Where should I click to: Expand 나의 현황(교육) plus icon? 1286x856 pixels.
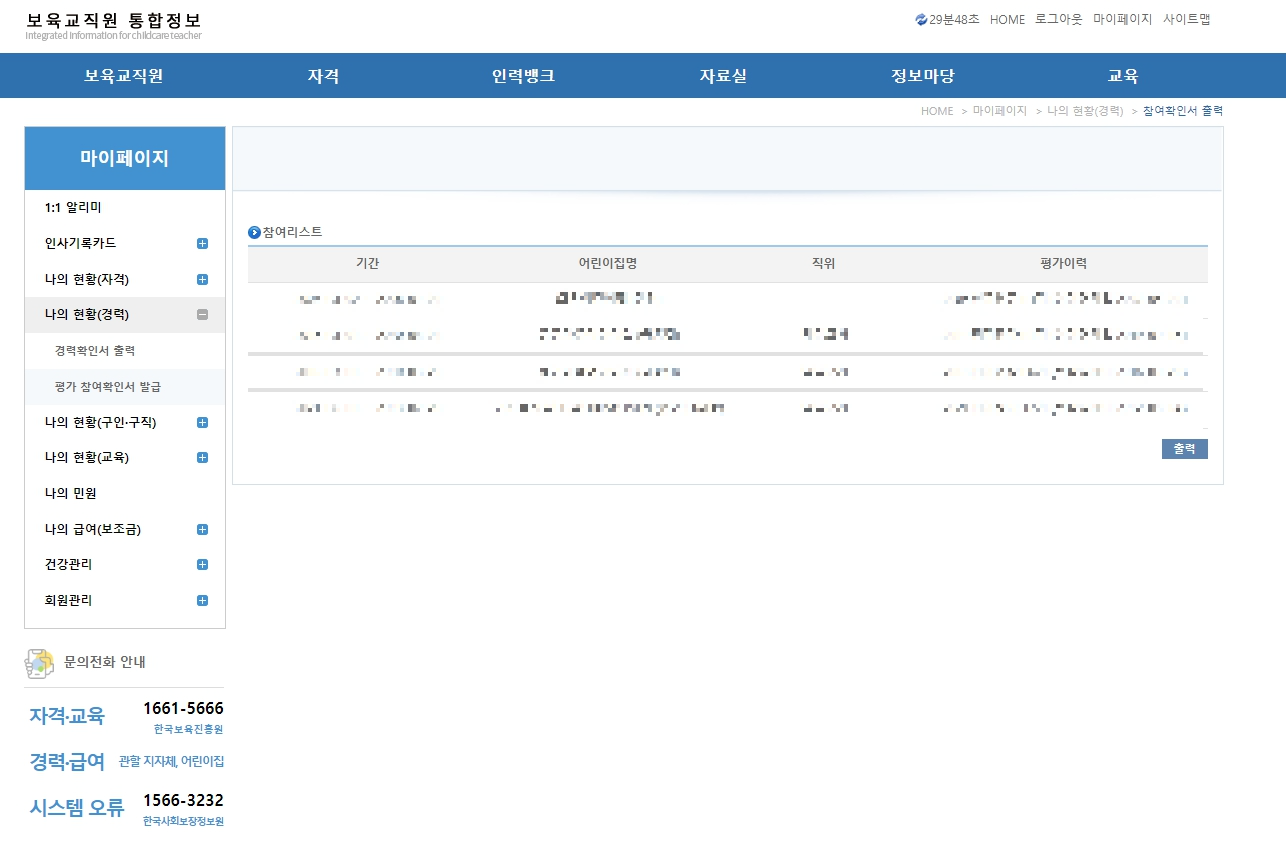[x=203, y=457]
